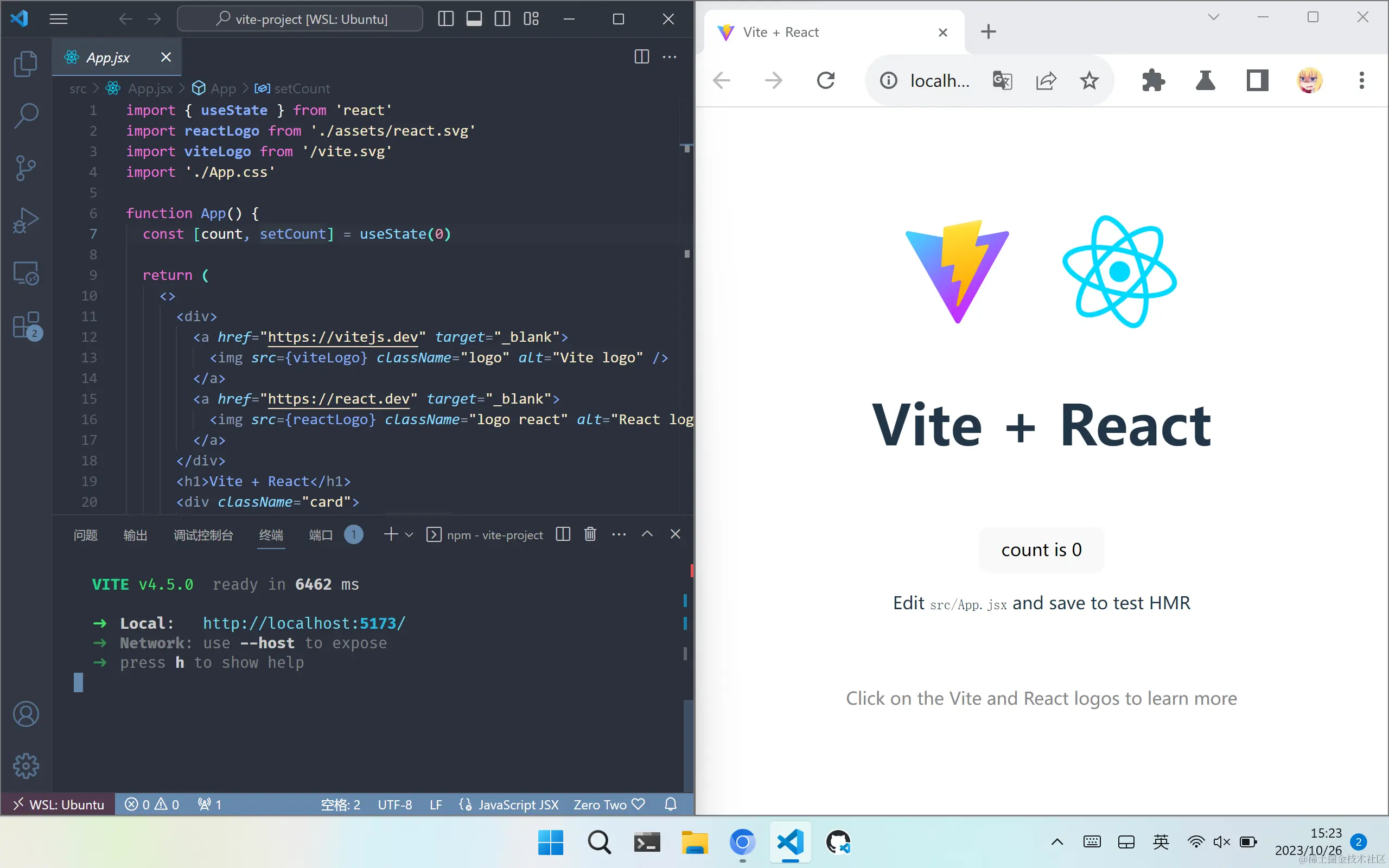Kill the terminal with the trash icon
The image size is (1389, 868).
[590, 534]
